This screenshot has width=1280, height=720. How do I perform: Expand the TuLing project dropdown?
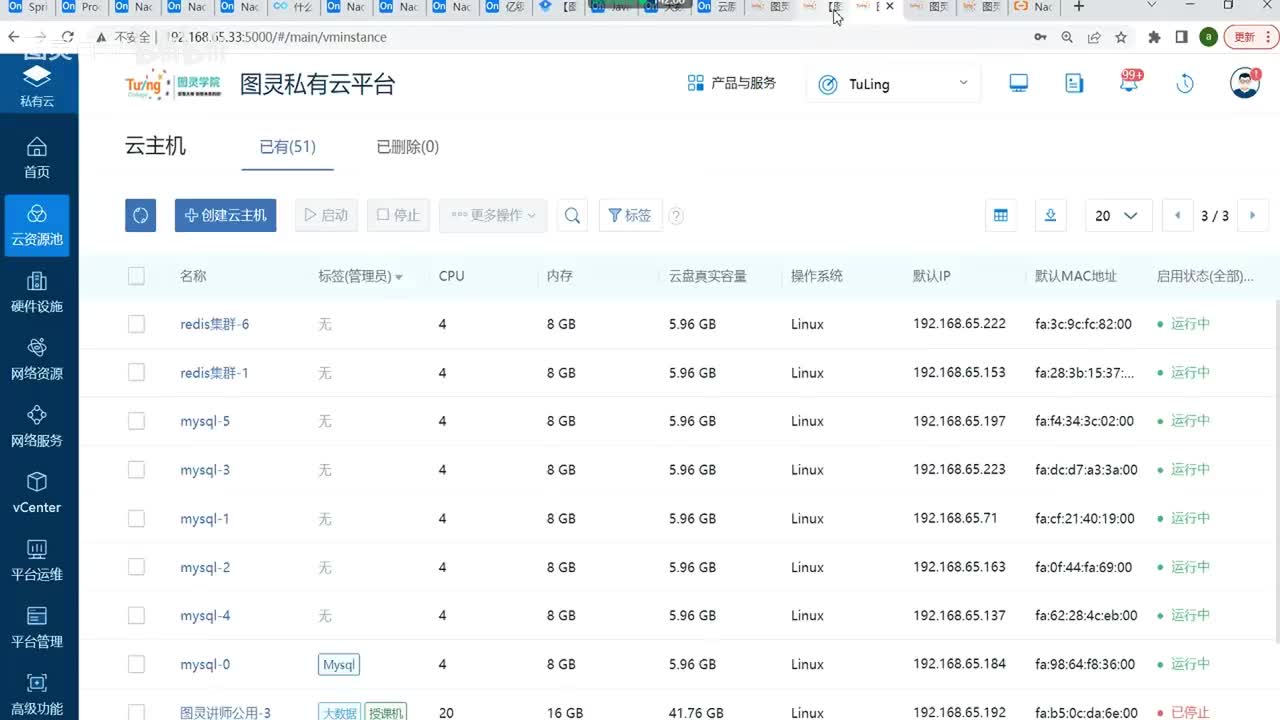893,84
